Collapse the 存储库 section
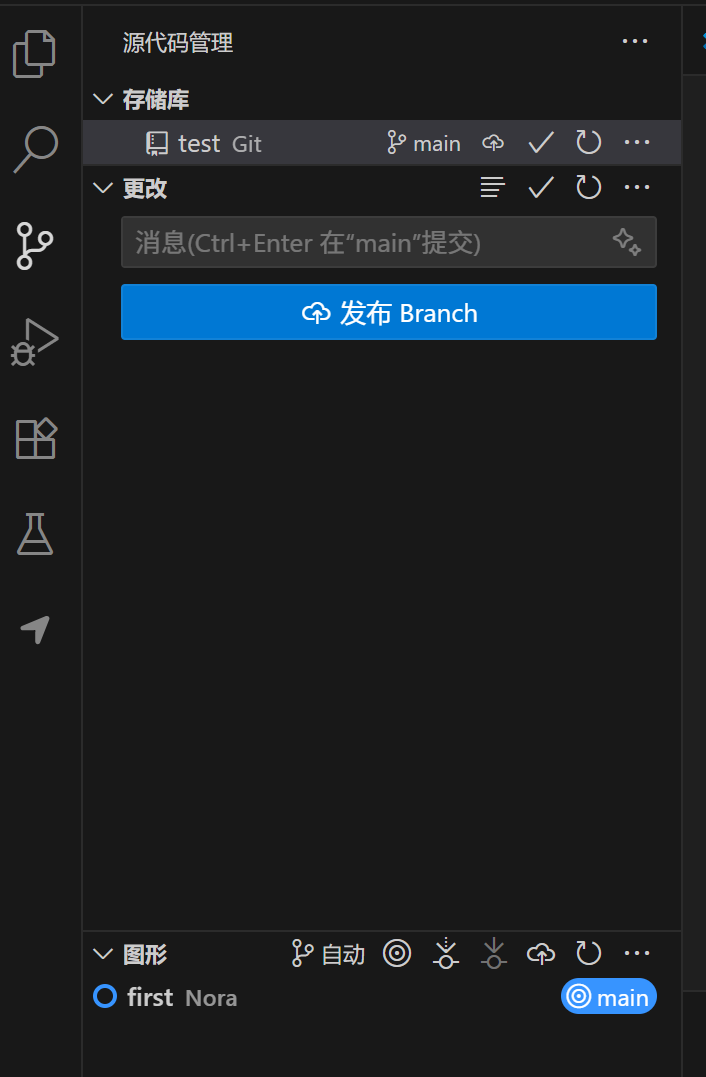The image size is (706, 1077). (x=103, y=99)
